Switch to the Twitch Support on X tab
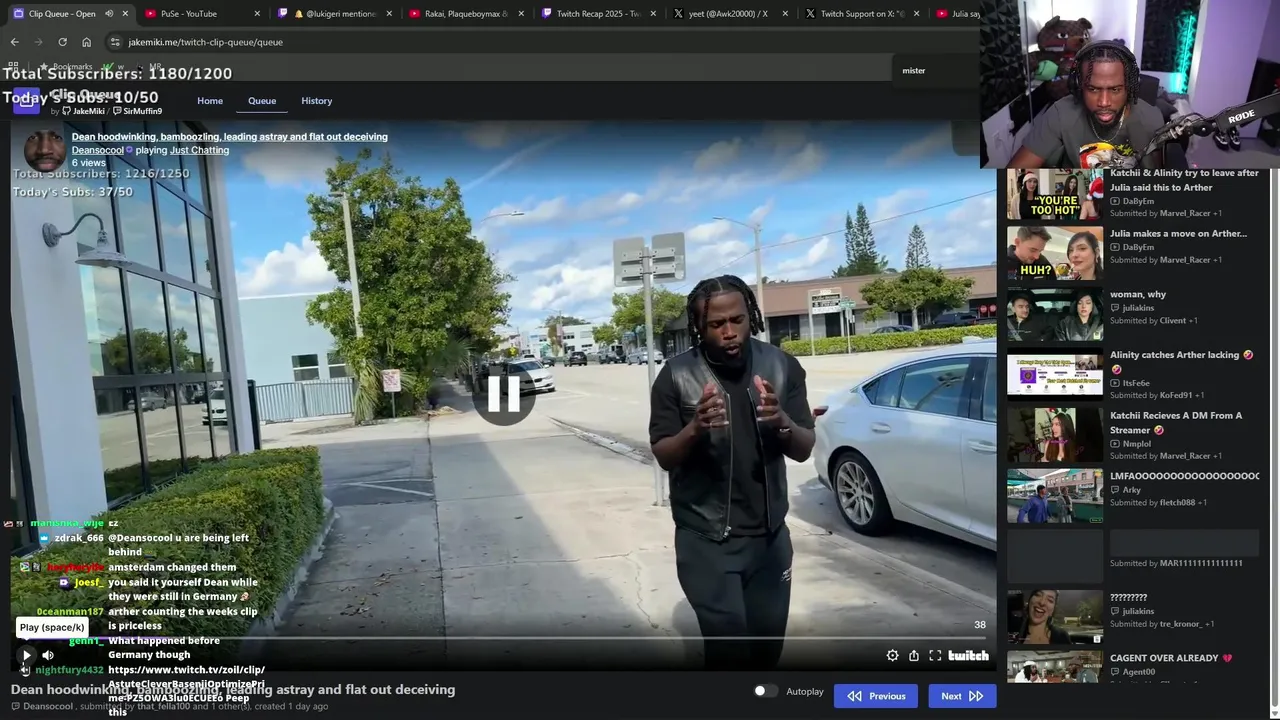Screen dimensions: 1280x720 (x=860, y=14)
